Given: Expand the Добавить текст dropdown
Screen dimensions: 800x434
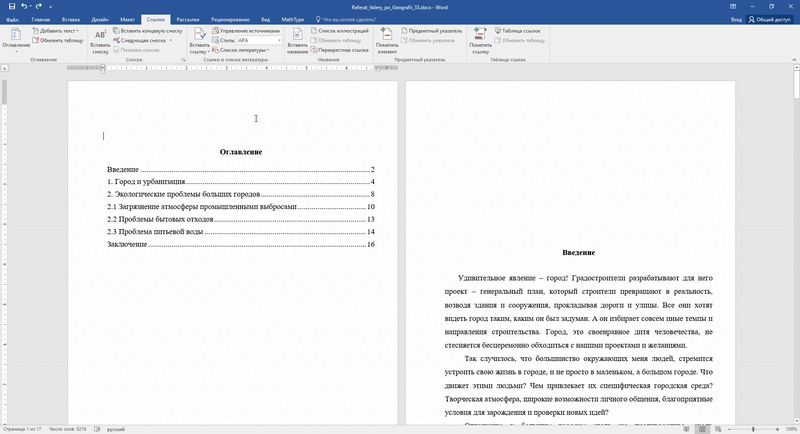Looking at the screenshot, I should coord(55,31).
